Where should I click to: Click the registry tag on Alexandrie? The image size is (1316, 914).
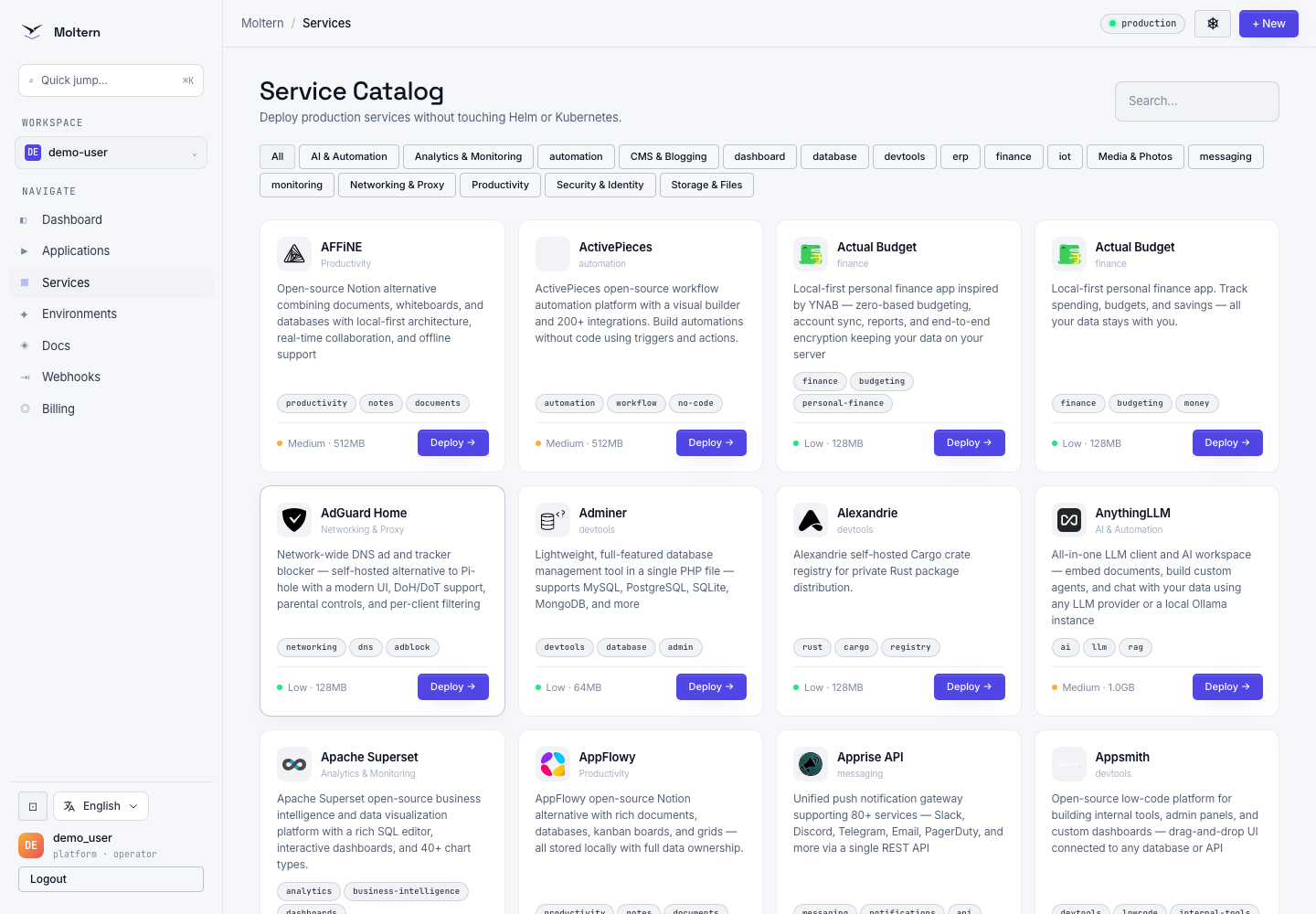[910, 648]
